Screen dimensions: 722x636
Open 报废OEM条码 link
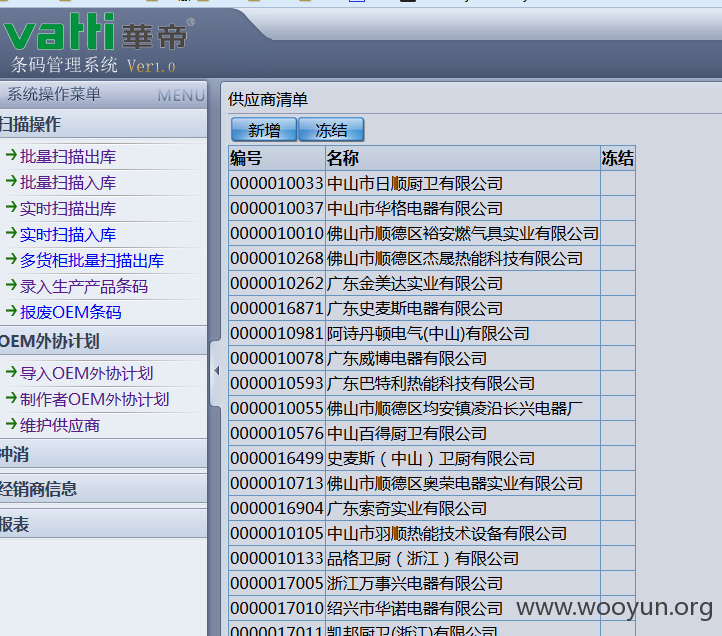click(x=70, y=312)
